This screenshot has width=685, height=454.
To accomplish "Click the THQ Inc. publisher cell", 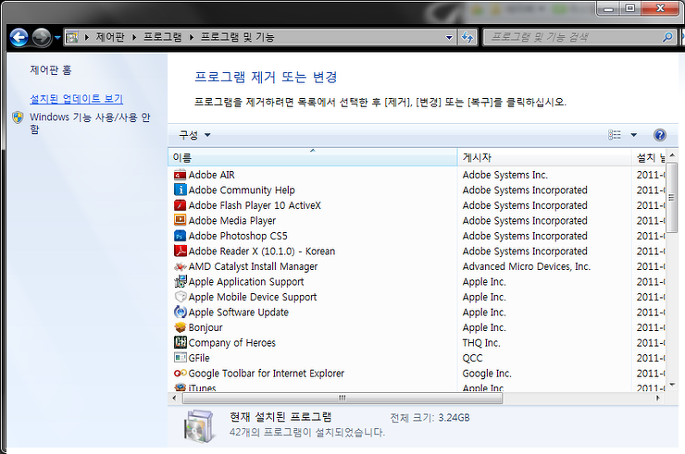I will point(481,343).
